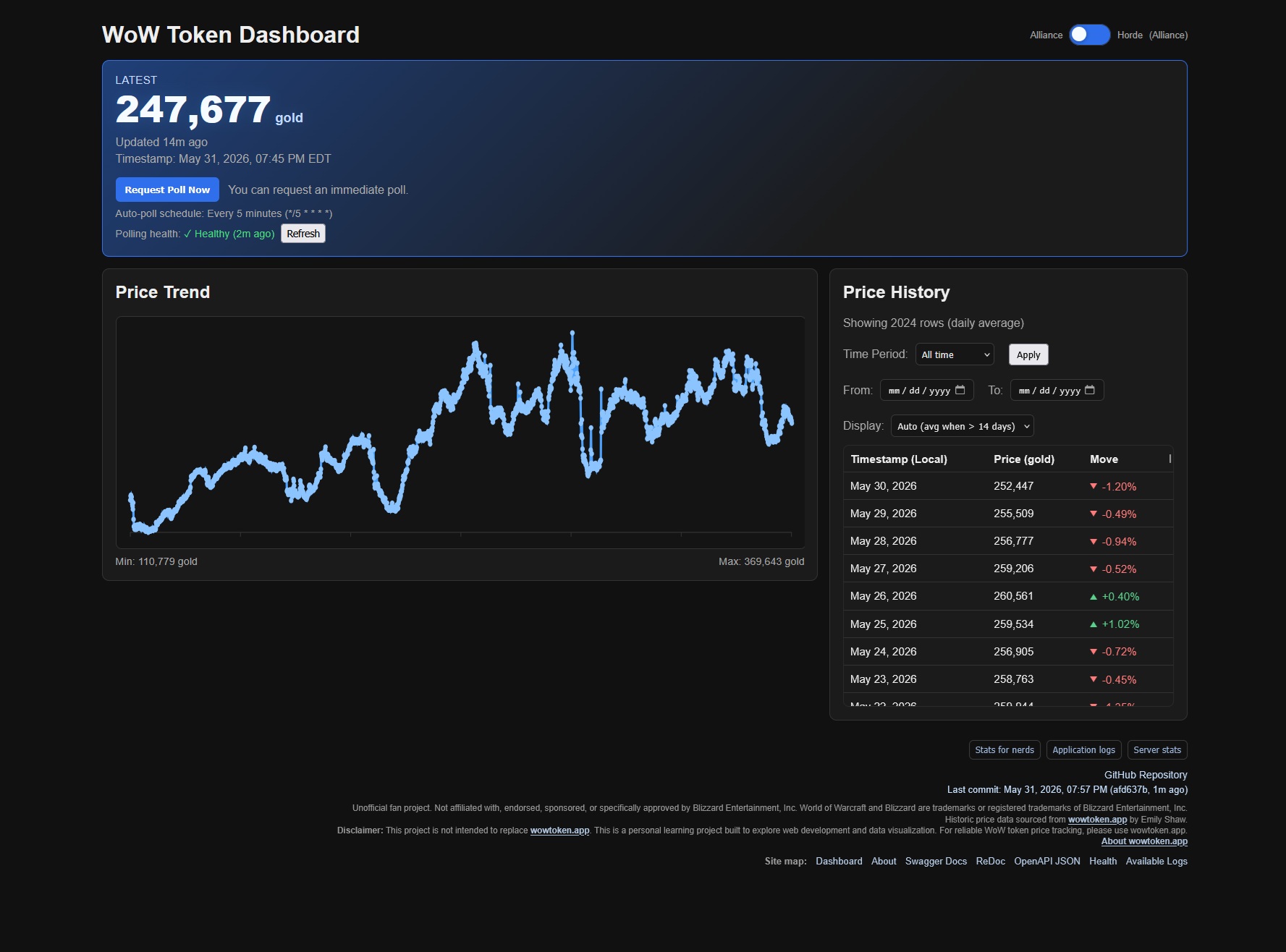Follow wowtoken.app link in the Disclaimer
Screen dimensions: 1286x952
click(559, 830)
